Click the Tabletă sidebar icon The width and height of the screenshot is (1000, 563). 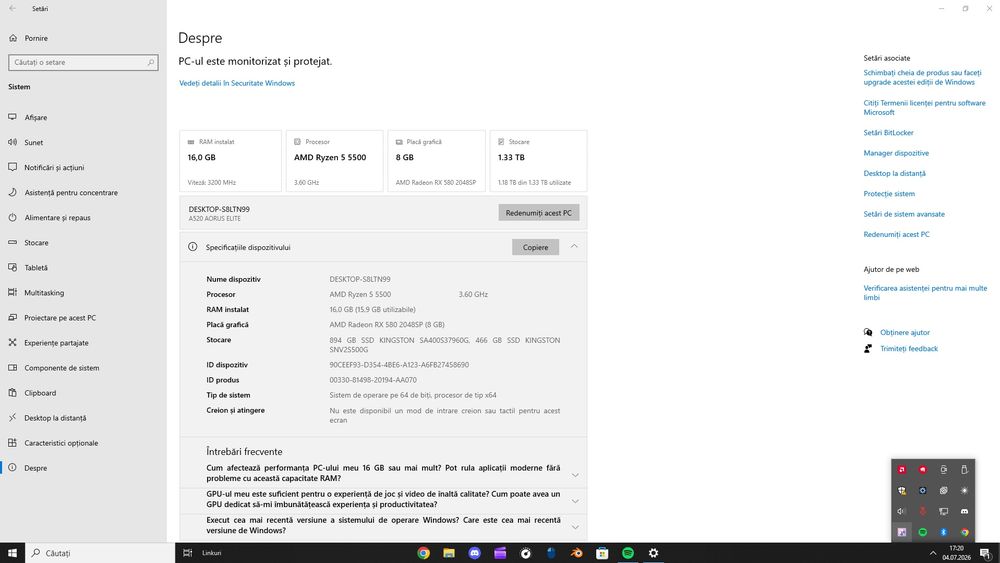(x=12, y=267)
